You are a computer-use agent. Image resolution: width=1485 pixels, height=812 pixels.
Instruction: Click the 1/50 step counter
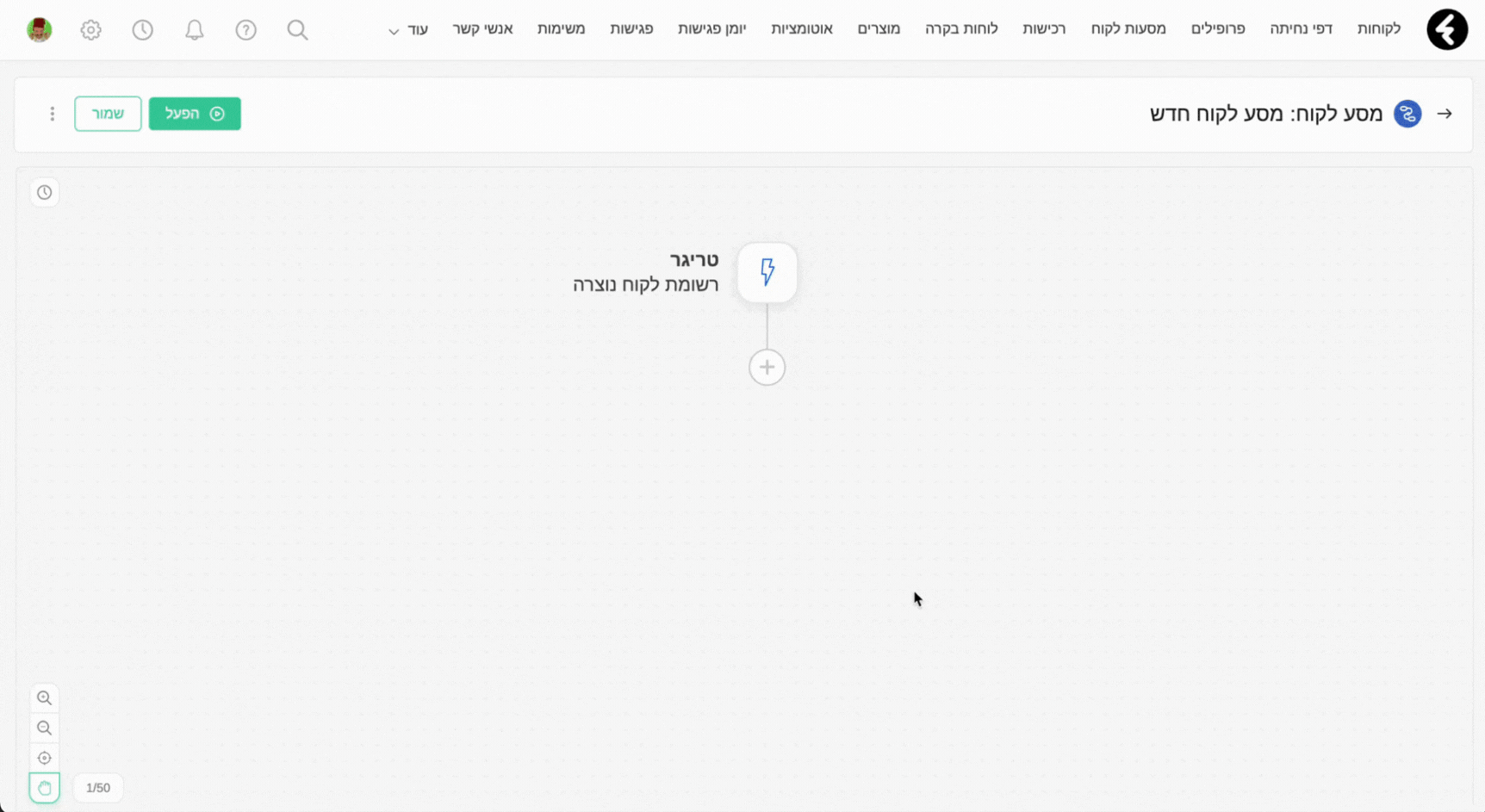98,788
